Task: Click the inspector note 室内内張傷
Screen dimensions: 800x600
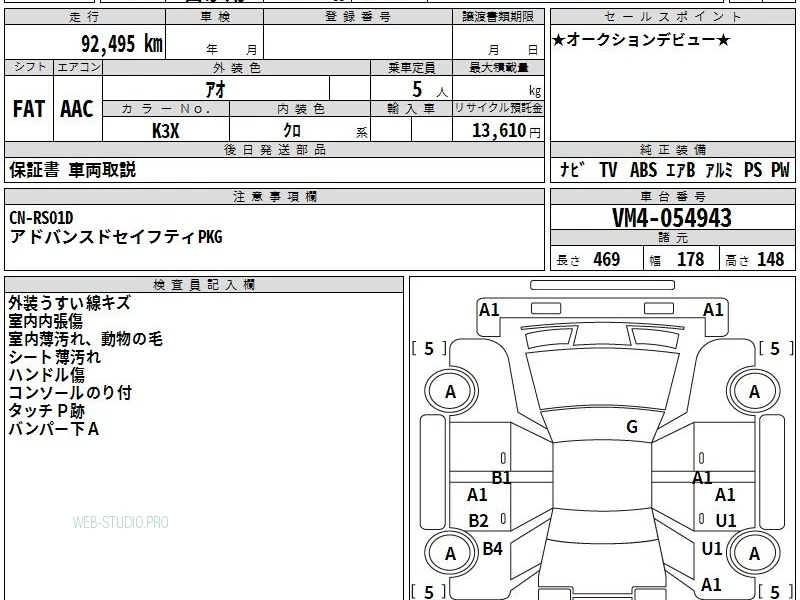Action: (45, 321)
